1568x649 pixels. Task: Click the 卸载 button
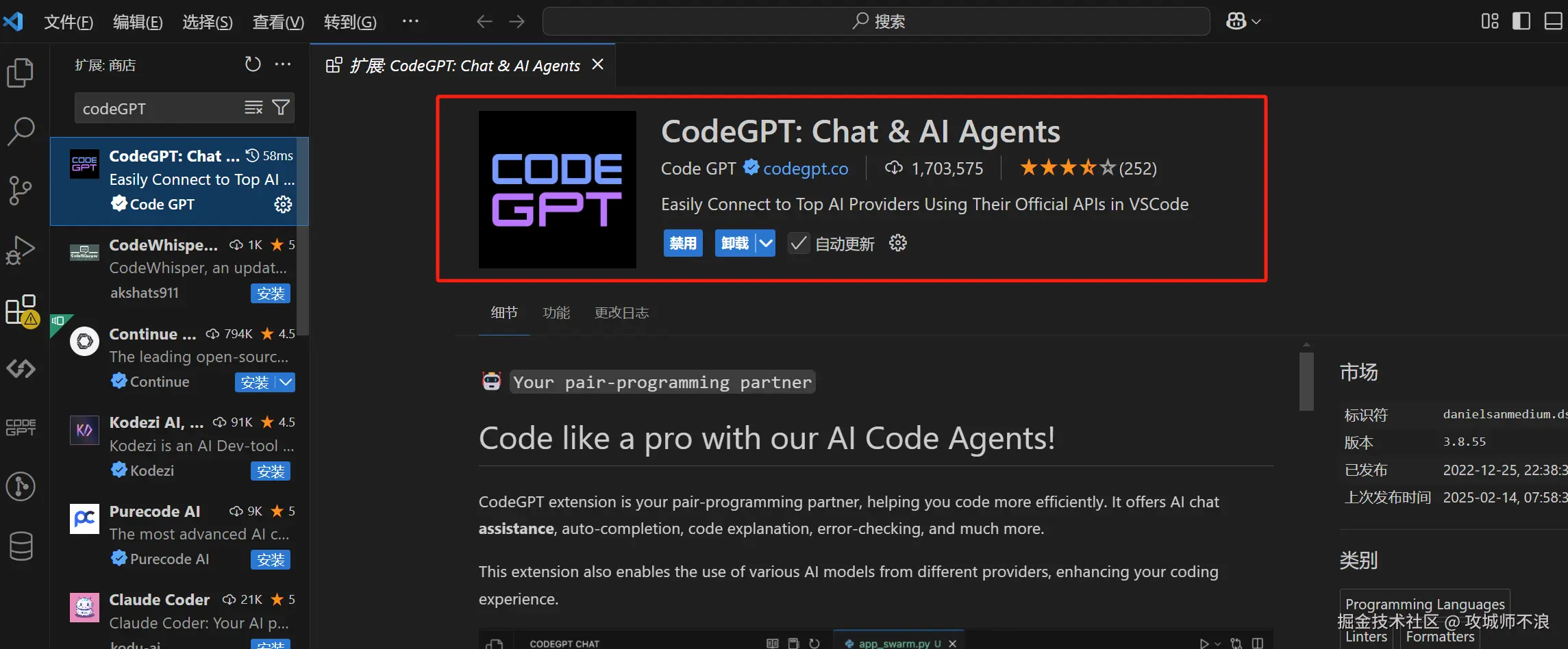[x=735, y=243]
